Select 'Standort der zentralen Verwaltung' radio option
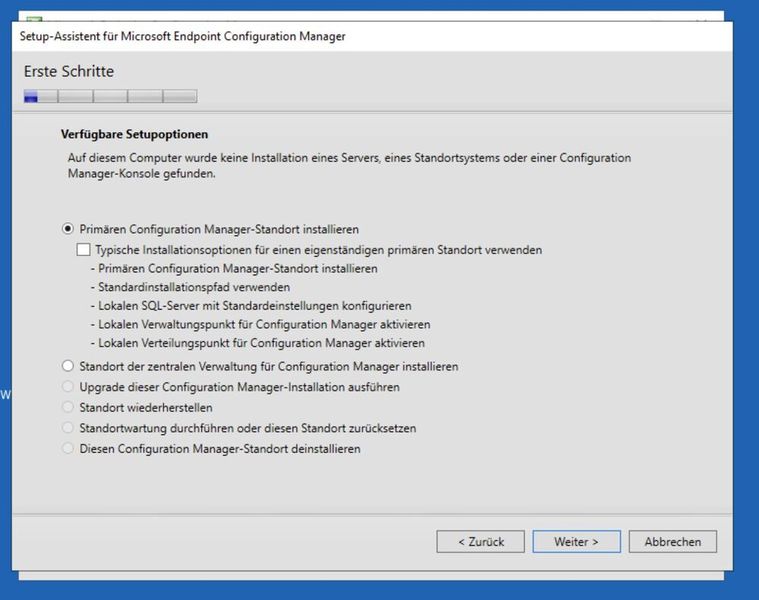Image resolution: width=759 pixels, height=600 pixels. 68,366
